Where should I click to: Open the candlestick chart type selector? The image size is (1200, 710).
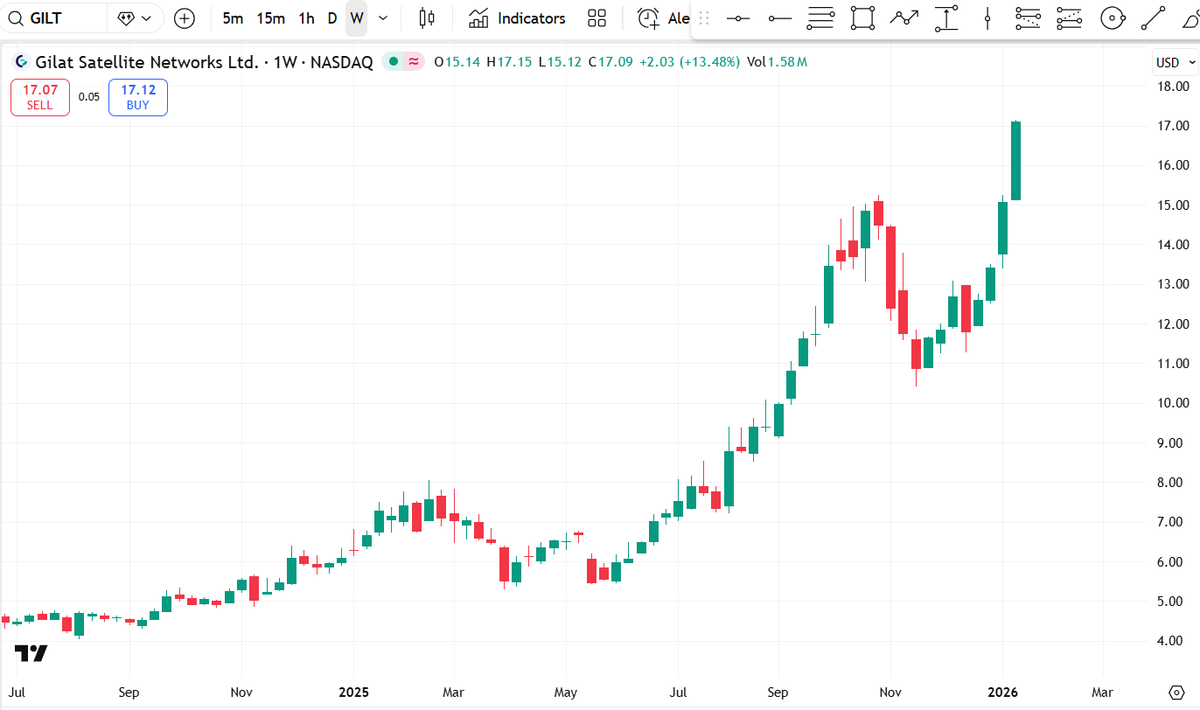pos(427,18)
